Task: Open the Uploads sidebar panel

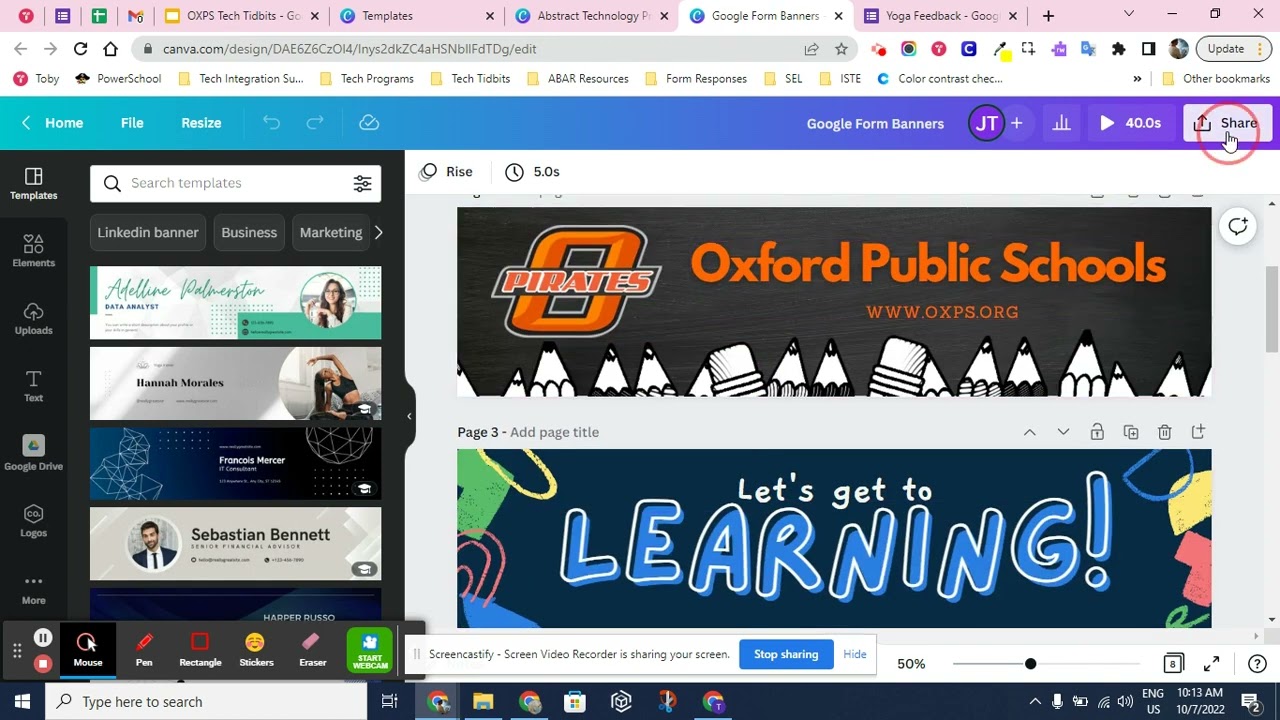Action: [33, 319]
